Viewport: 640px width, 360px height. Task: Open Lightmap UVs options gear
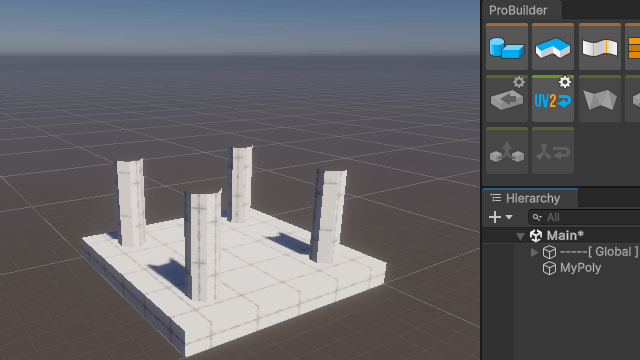point(565,82)
